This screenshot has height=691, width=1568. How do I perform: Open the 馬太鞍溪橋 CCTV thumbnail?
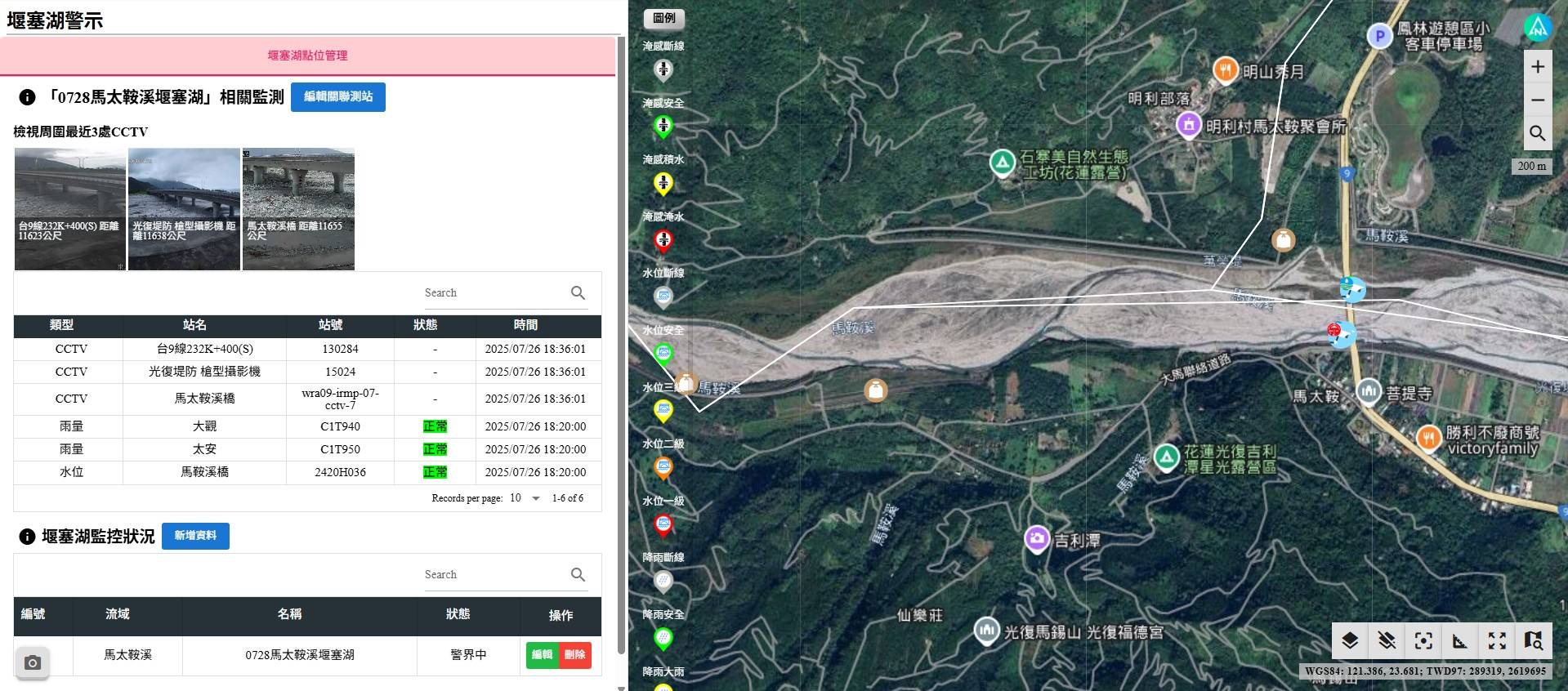[298, 208]
